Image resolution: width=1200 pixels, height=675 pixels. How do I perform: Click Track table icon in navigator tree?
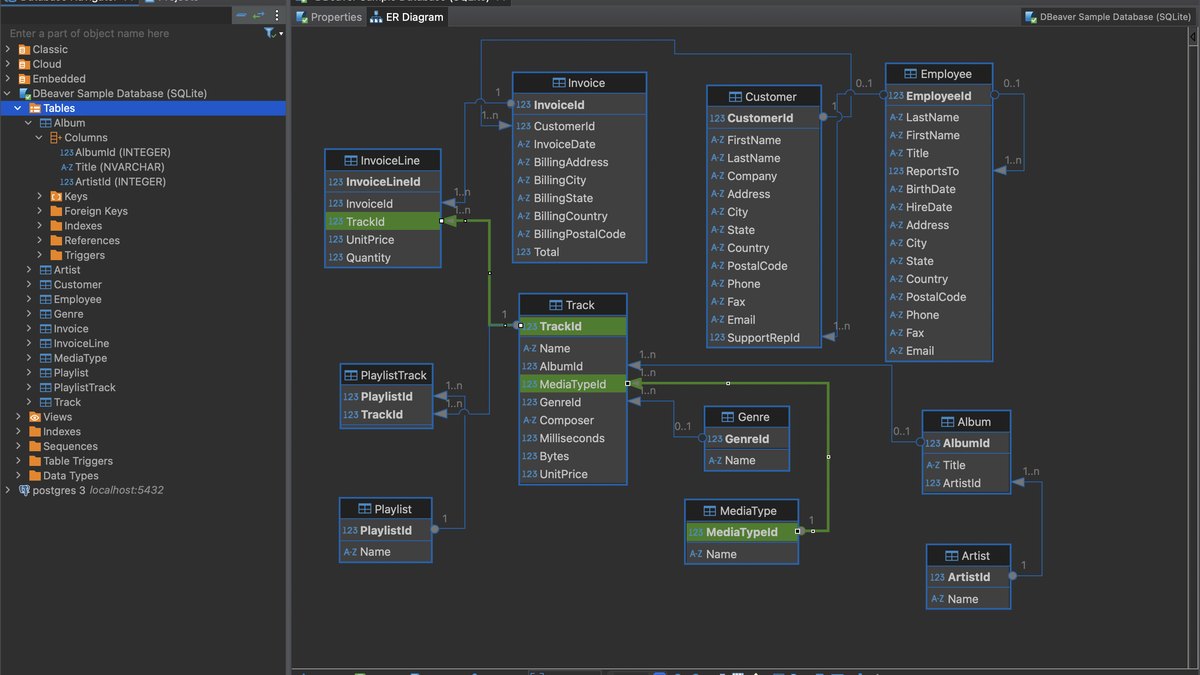[x=45, y=402]
